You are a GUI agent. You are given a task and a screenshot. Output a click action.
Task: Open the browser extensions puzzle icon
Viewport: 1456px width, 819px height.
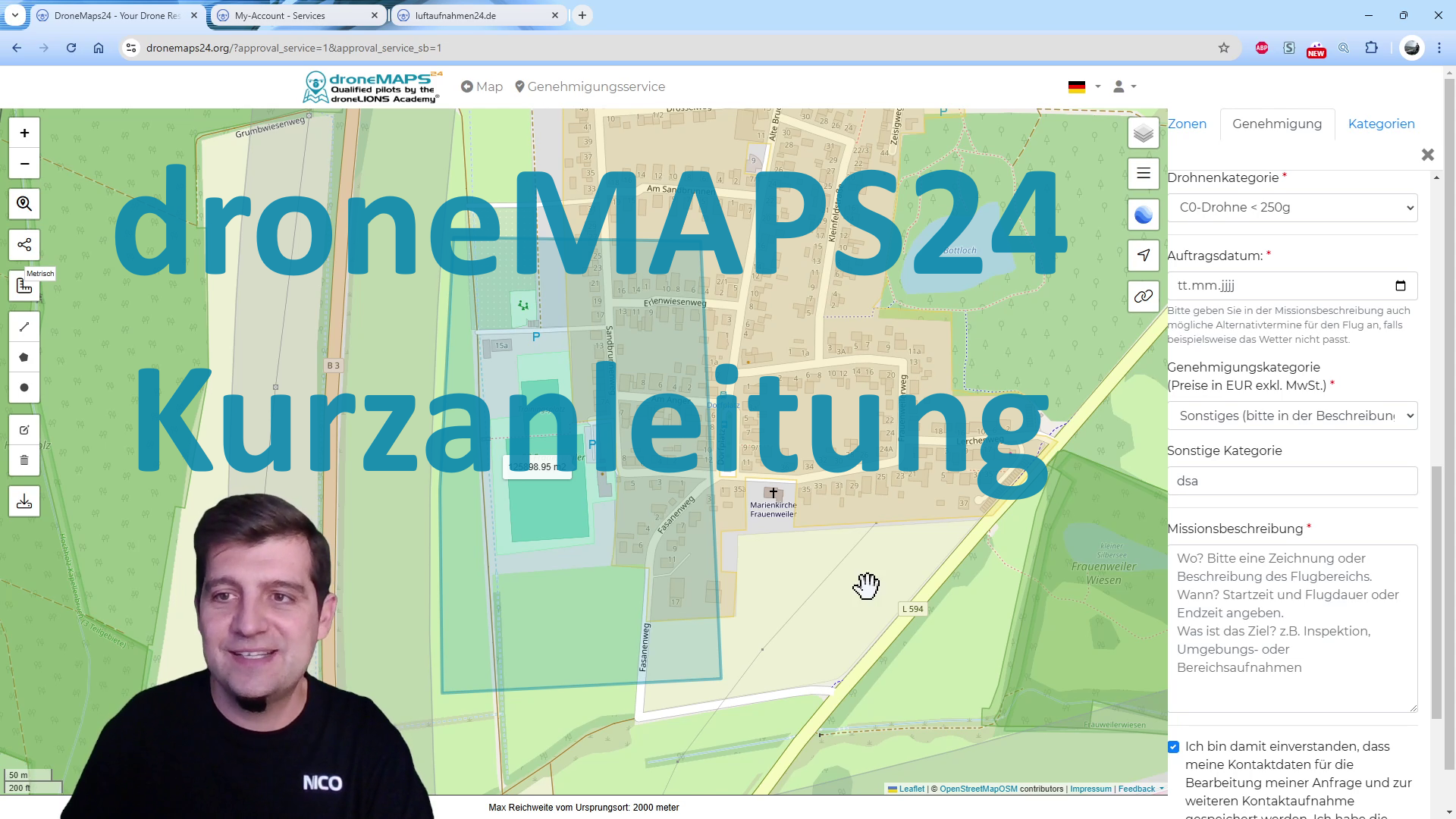1371,48
